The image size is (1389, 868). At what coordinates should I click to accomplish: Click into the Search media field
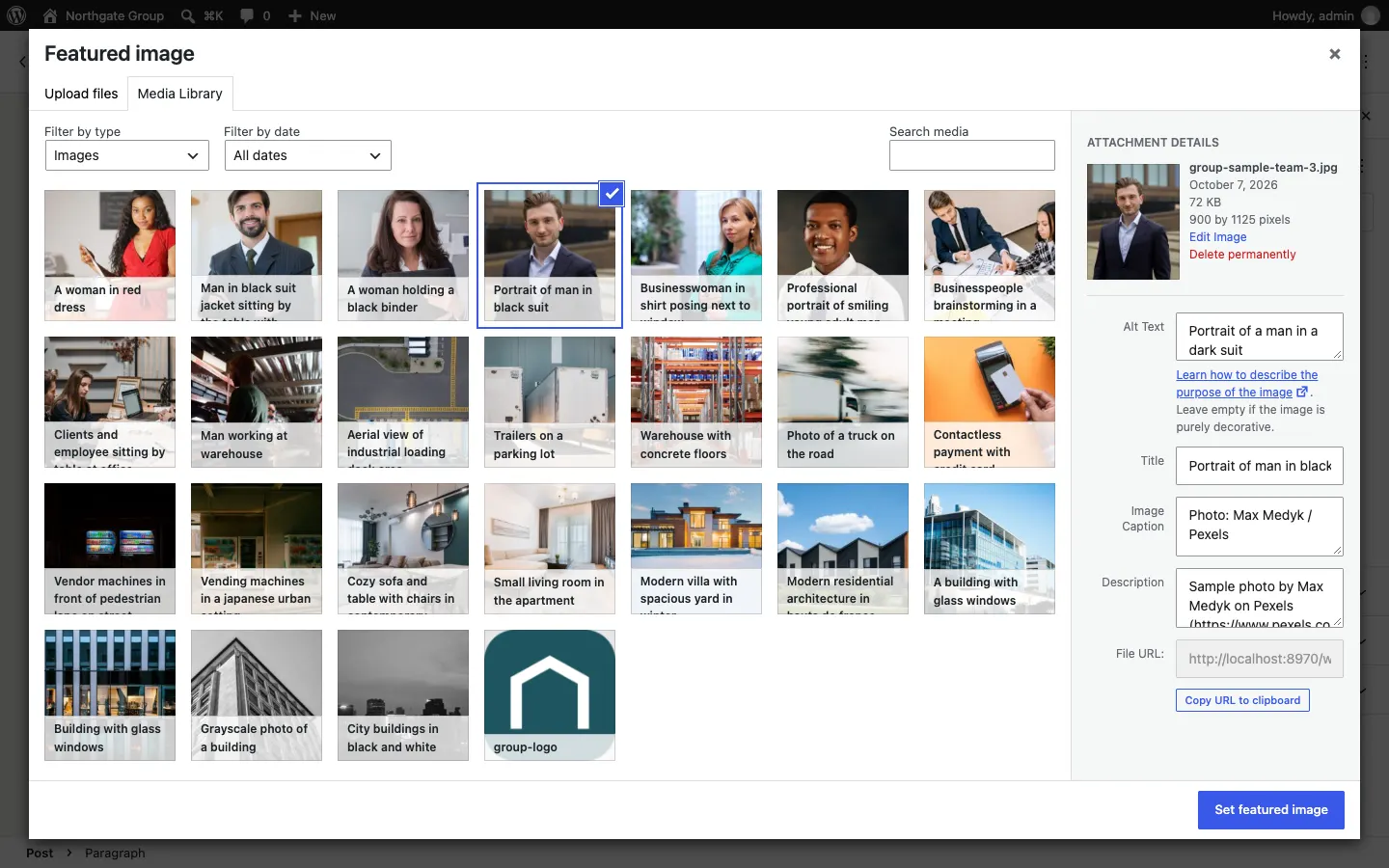[971, 155]
